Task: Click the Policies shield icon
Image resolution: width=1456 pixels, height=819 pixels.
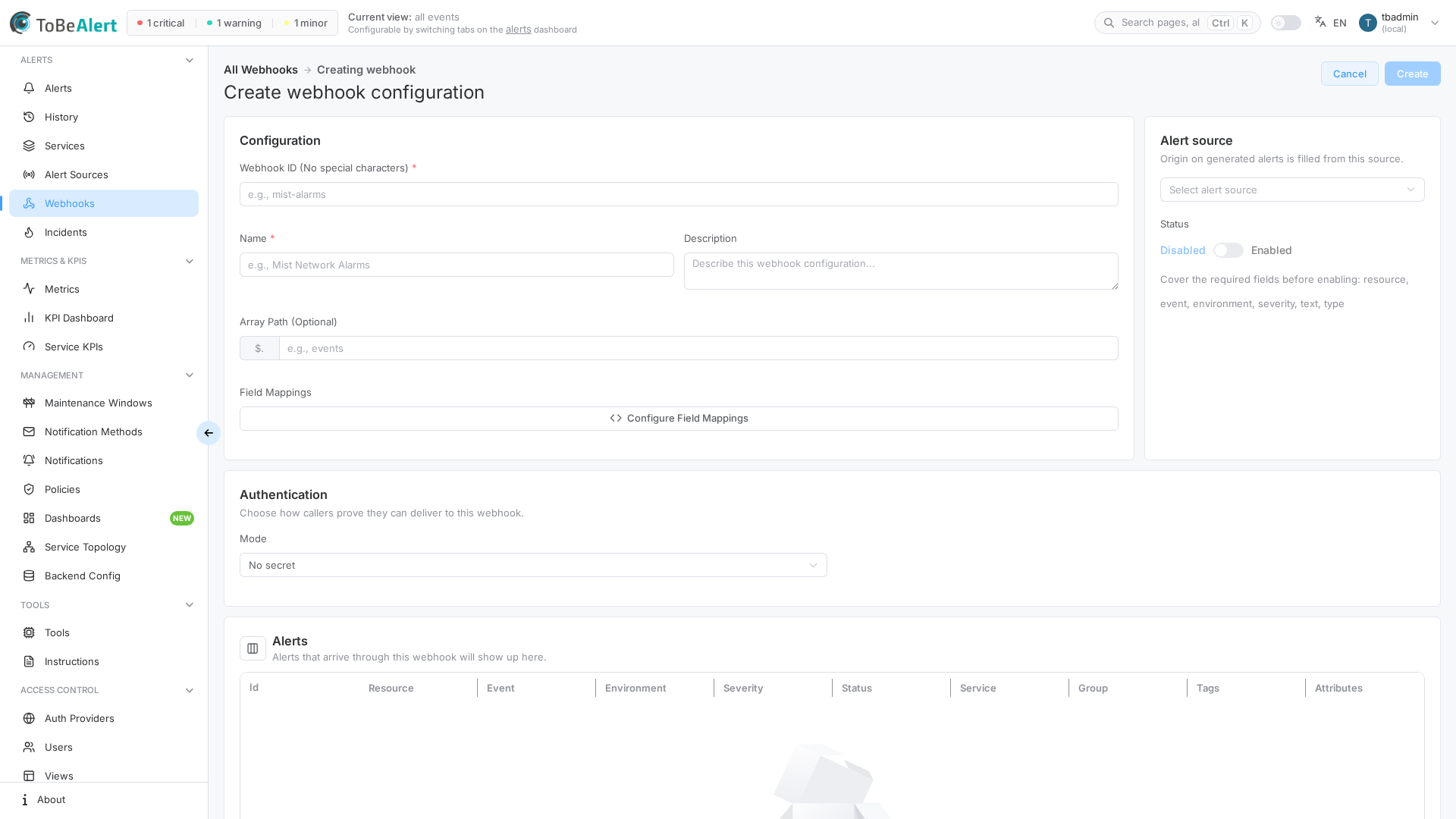Action: pos(29,489)
